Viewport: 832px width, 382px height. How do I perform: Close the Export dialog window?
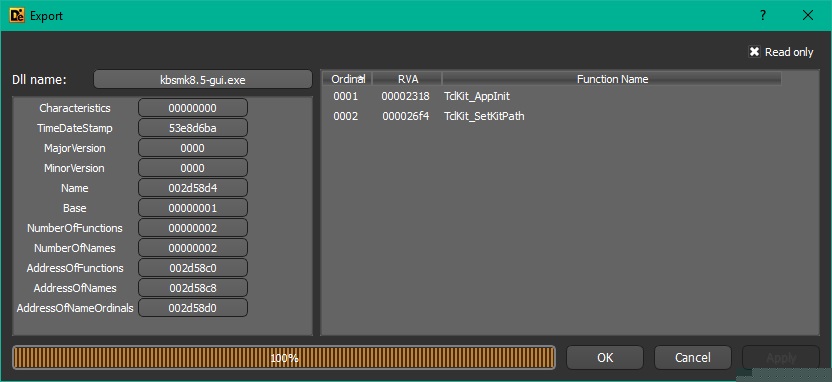(808, 15)
